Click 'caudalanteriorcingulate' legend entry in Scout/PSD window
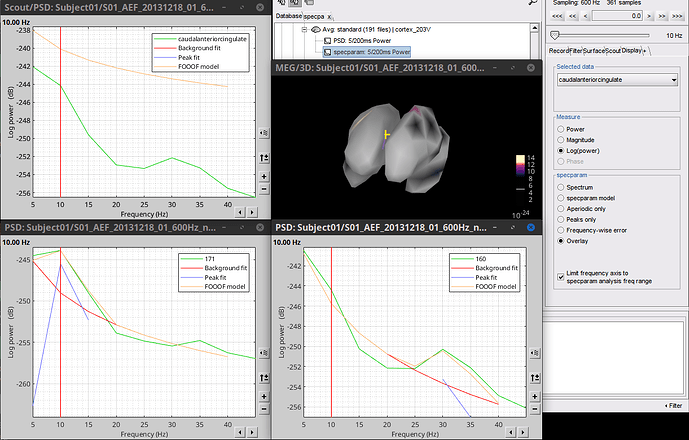 tap(212, 39)
